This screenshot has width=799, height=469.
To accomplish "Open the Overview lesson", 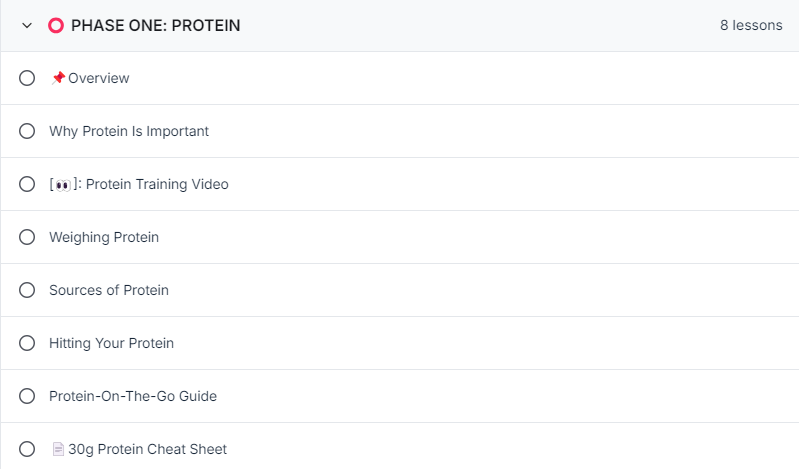I will (x=98, y=78).
